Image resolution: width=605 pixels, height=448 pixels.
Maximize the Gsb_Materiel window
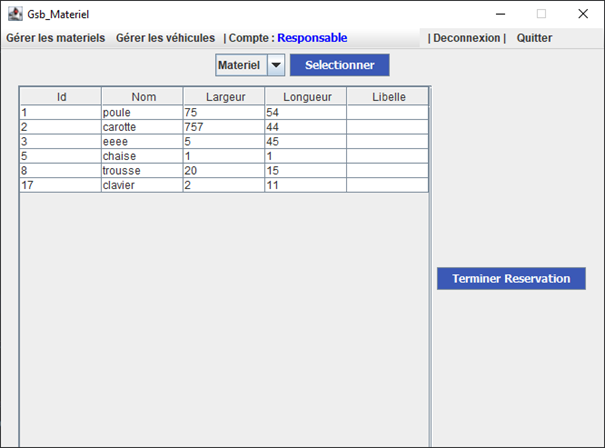click(541, 14)
